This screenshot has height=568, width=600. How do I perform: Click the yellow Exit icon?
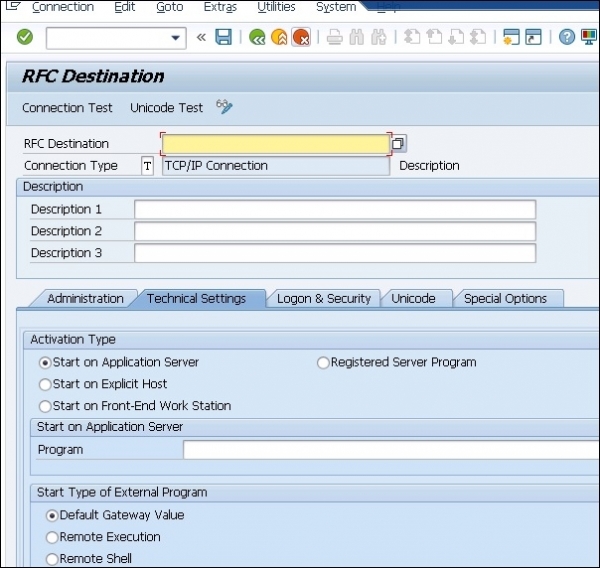(279, 38)
